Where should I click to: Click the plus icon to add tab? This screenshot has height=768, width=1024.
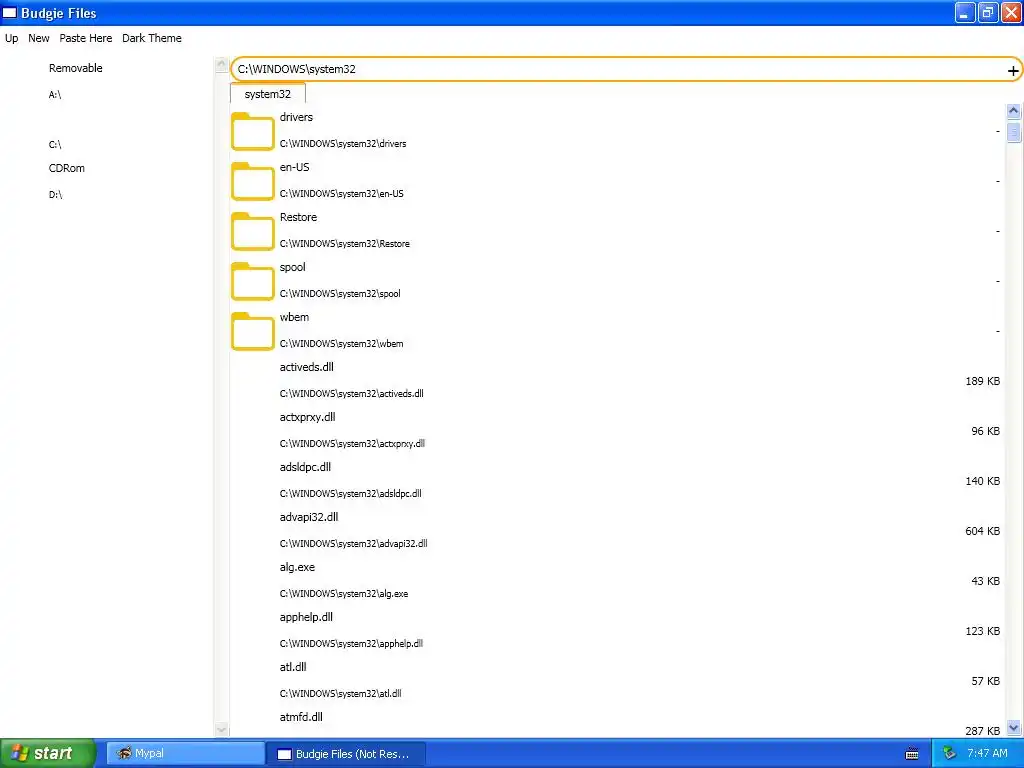[x=1012, y=71]
